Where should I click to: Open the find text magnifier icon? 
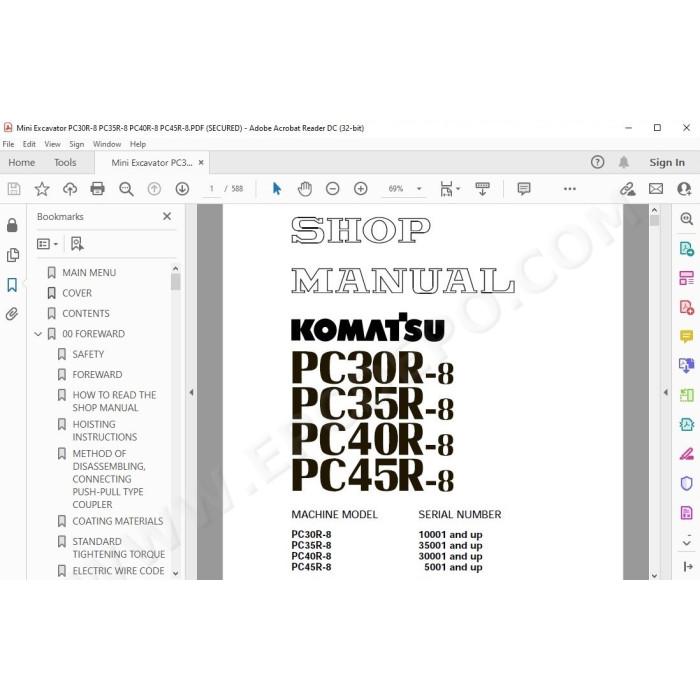coord(126,189)
